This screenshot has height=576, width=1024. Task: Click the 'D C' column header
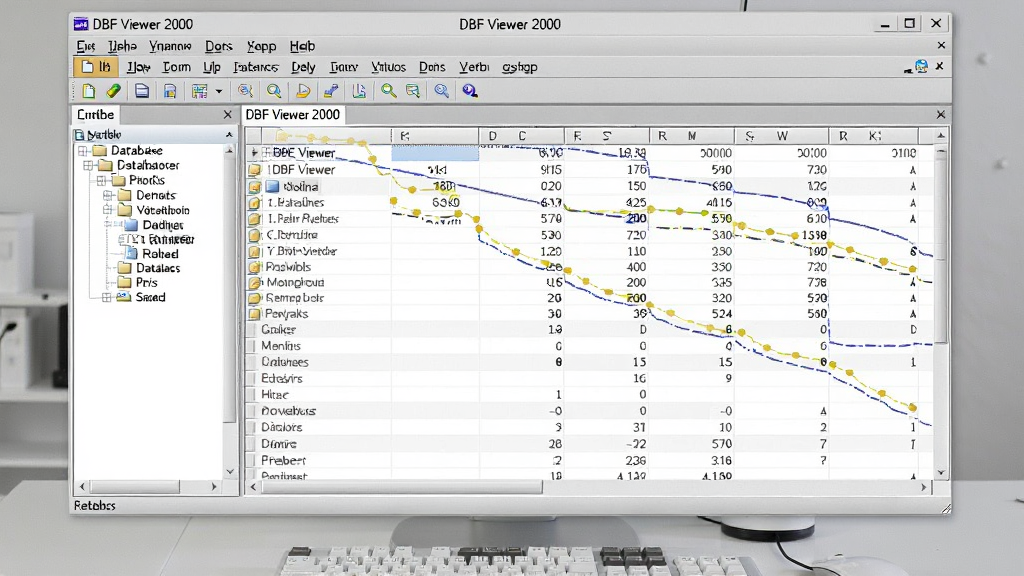tap(521, 136)
